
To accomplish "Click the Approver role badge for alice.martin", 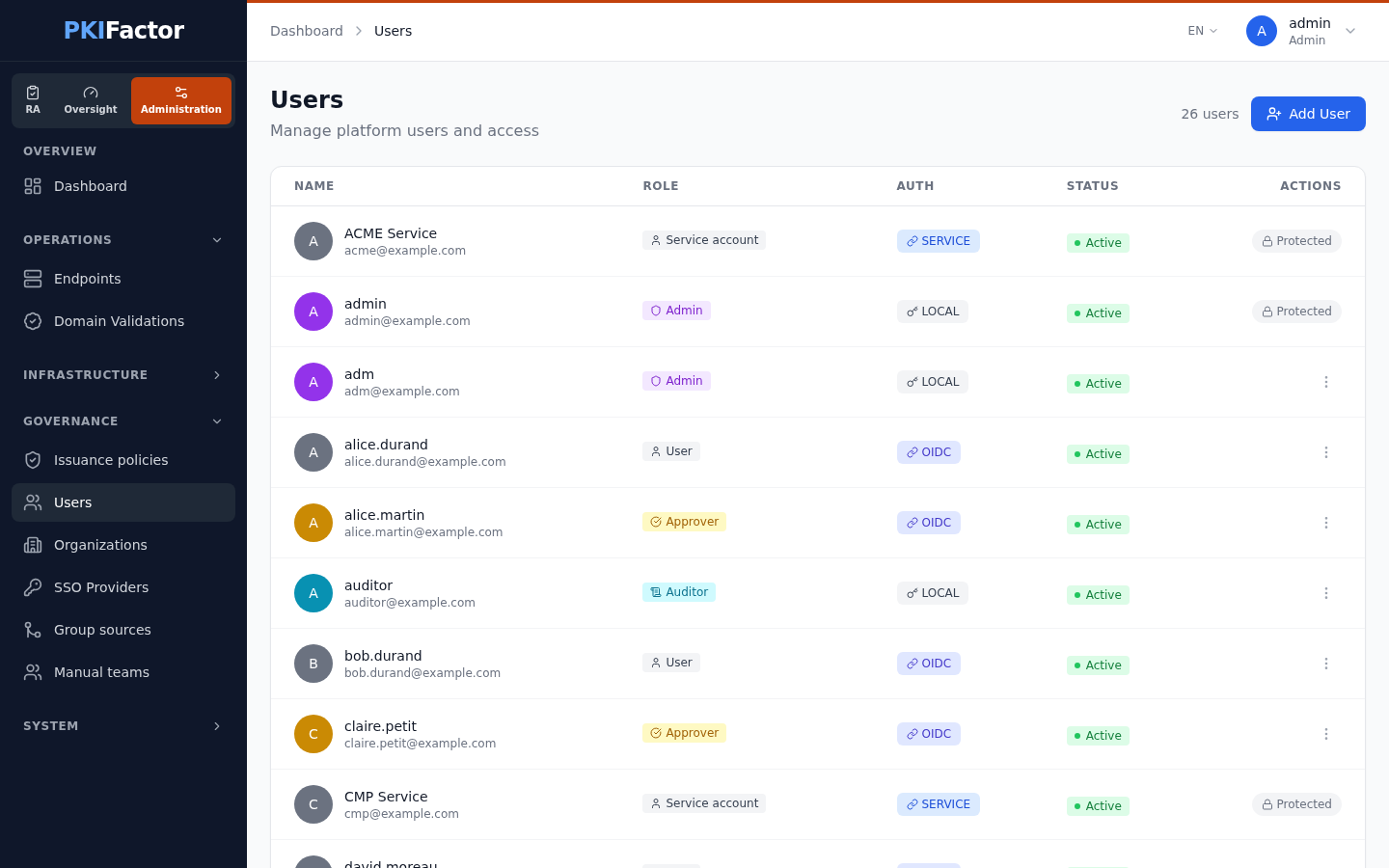I will 684,522.
